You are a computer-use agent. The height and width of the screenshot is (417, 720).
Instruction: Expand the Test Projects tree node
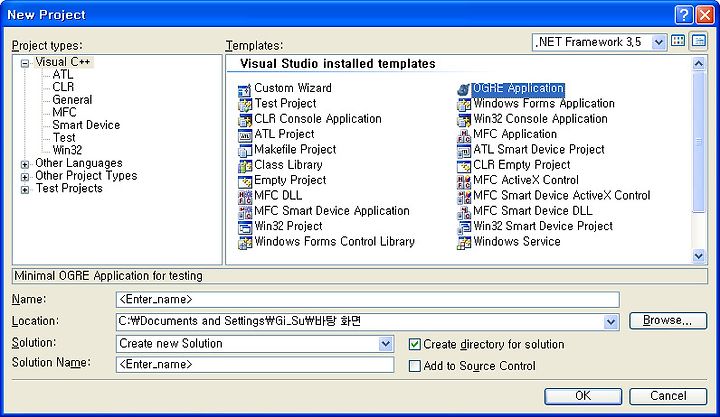[25, 189]
